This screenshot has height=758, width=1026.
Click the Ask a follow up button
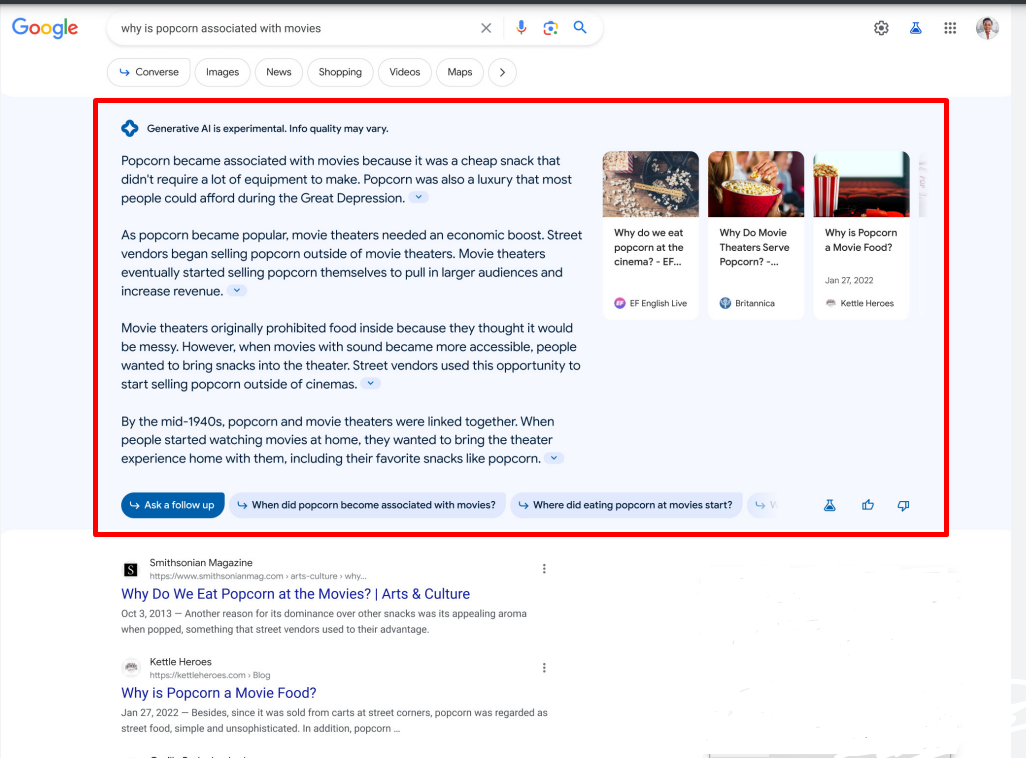pos(172,505)
